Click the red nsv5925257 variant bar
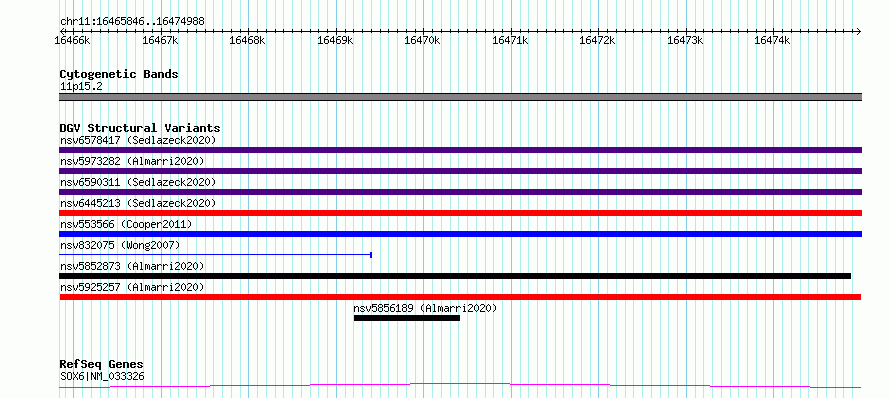 (460, 297)
